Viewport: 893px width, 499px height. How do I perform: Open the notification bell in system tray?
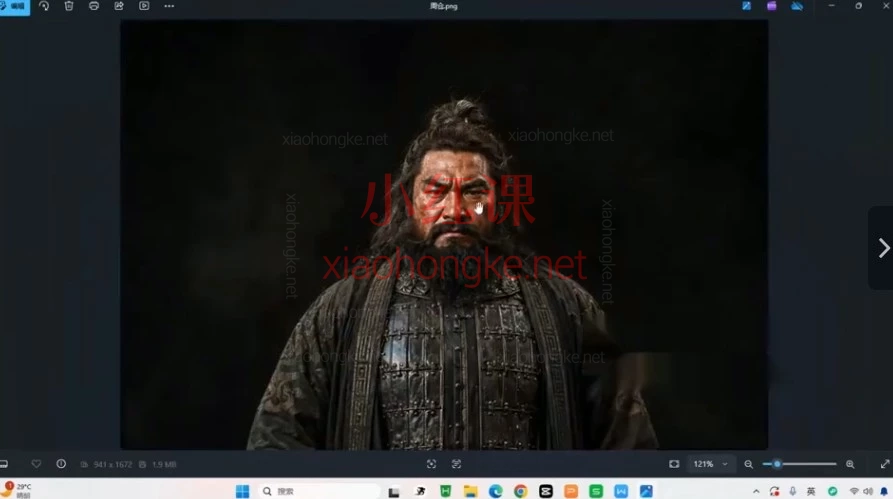[884, 491]
